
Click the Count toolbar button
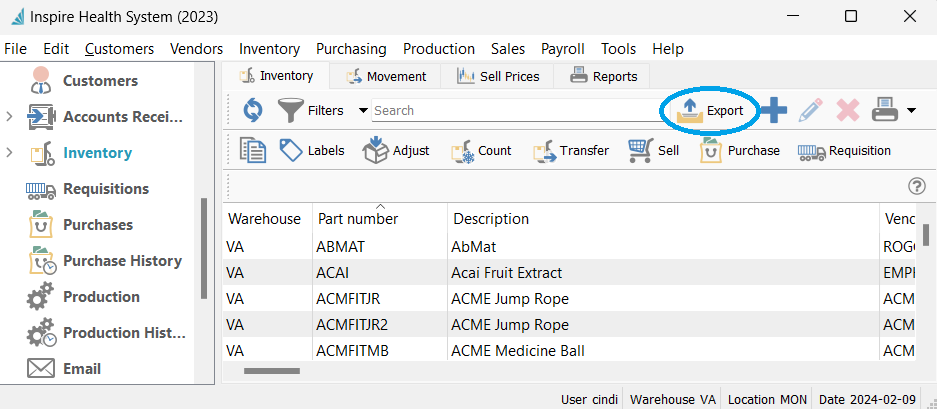(481, 151)
